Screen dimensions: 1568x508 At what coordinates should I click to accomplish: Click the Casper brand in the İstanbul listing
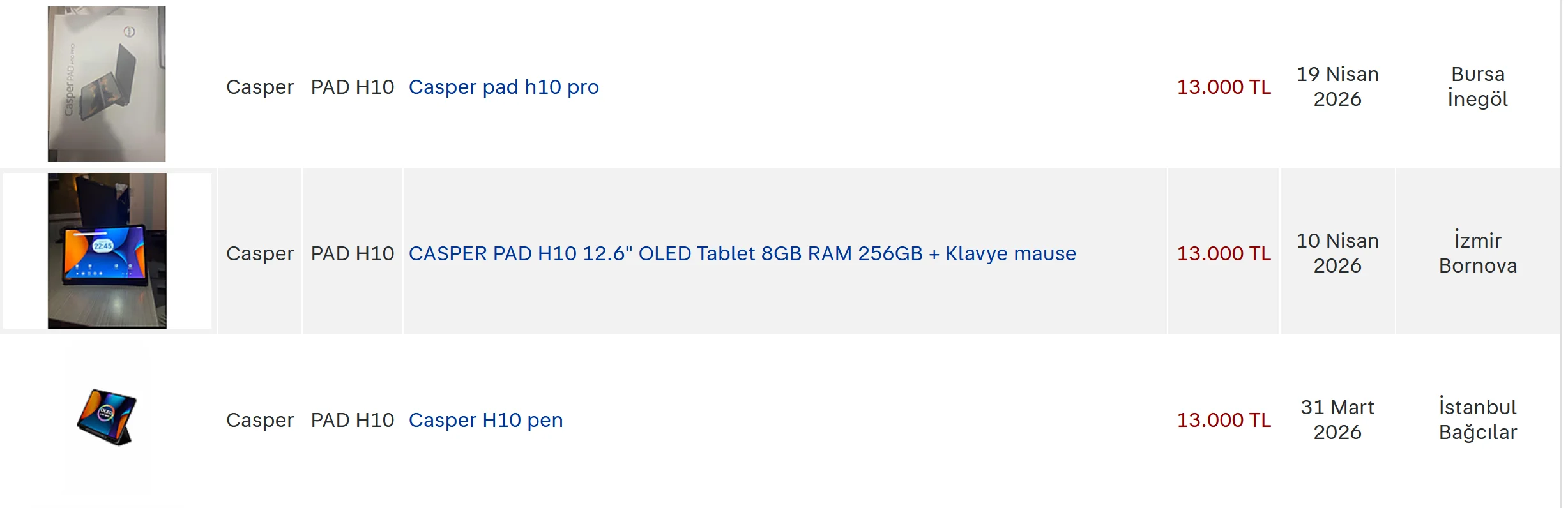pyautogui.click(x=260, y=420)
